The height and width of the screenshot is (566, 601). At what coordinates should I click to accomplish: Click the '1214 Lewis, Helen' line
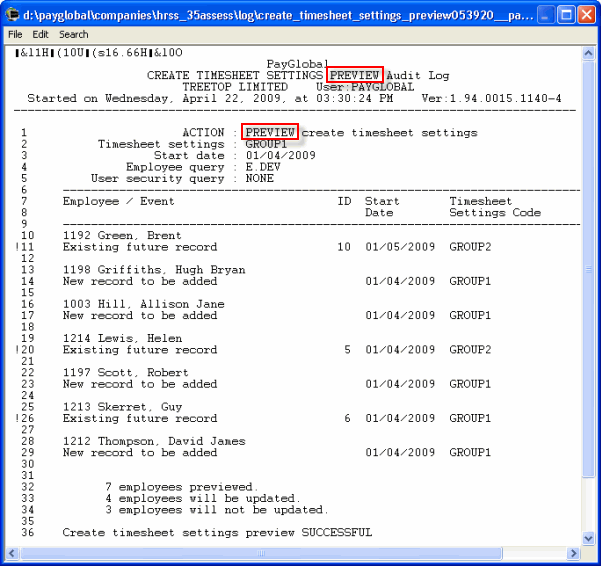tap(122, 338)
